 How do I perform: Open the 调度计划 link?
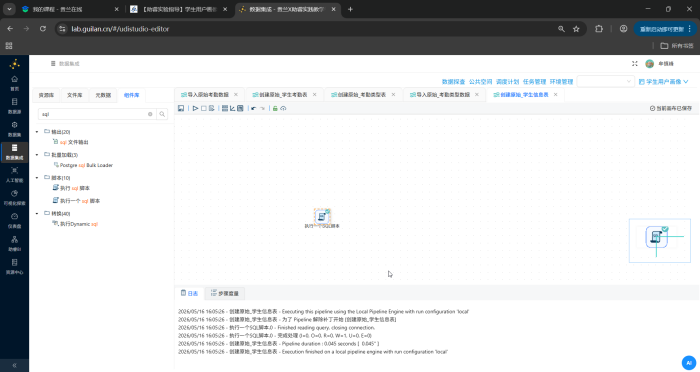507,82
